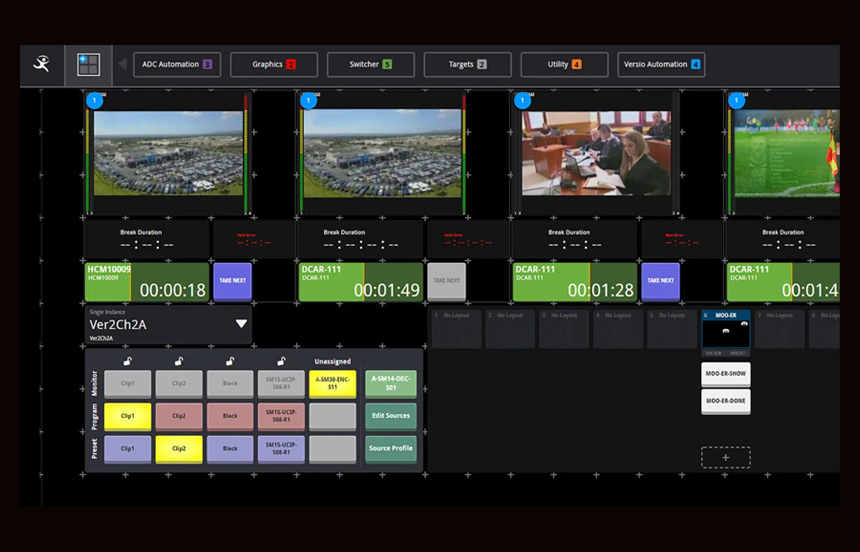The image size is (860, 552).
Task: Open the Versio Automation tab
Action: (x=661, y=64)
